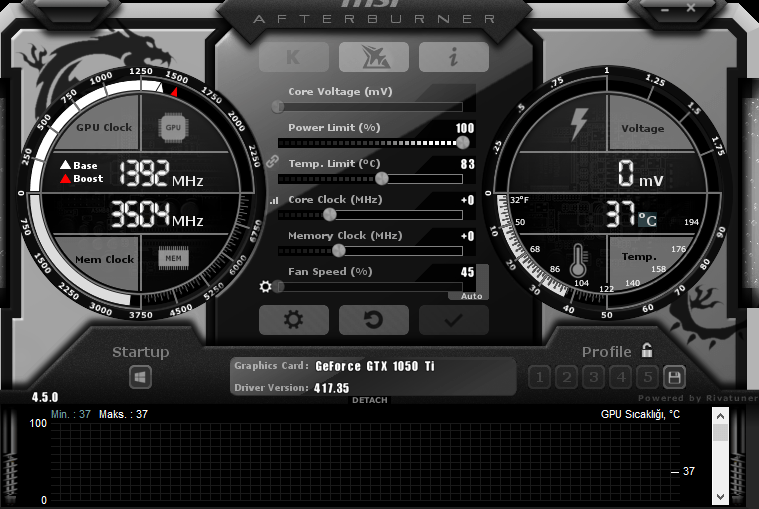Reset settings with the circular arrow button
This screenshot has height=509, width=759.
(x=374, y=320)
